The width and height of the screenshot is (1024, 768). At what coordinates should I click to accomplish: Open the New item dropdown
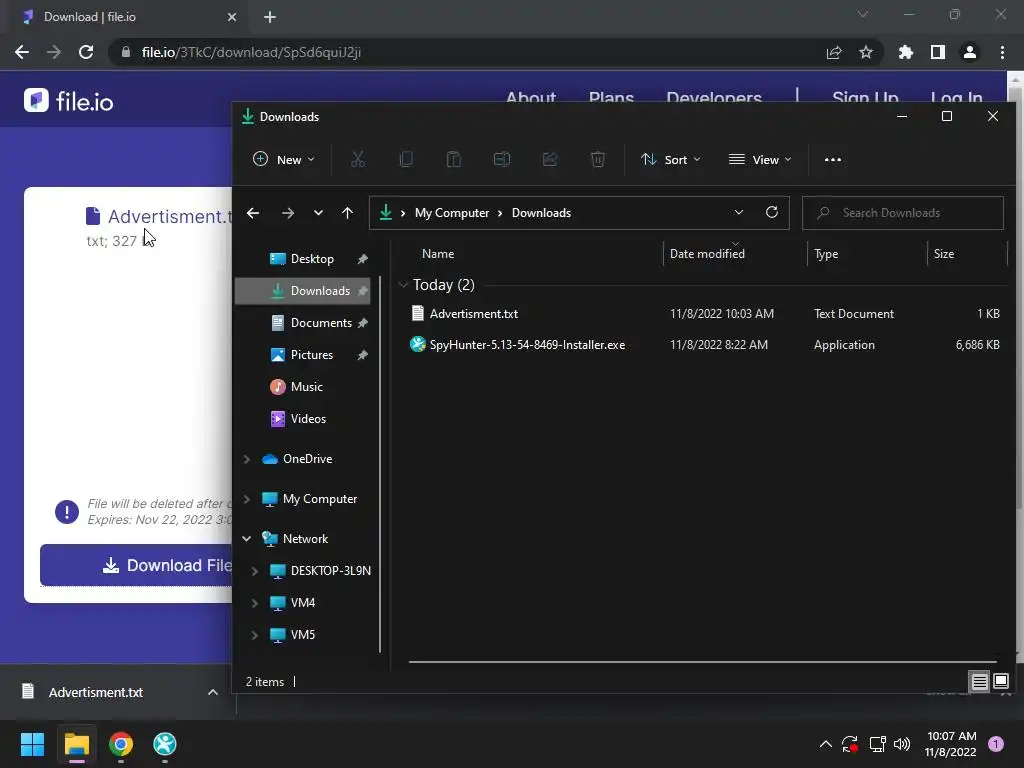tap(283, 159)
